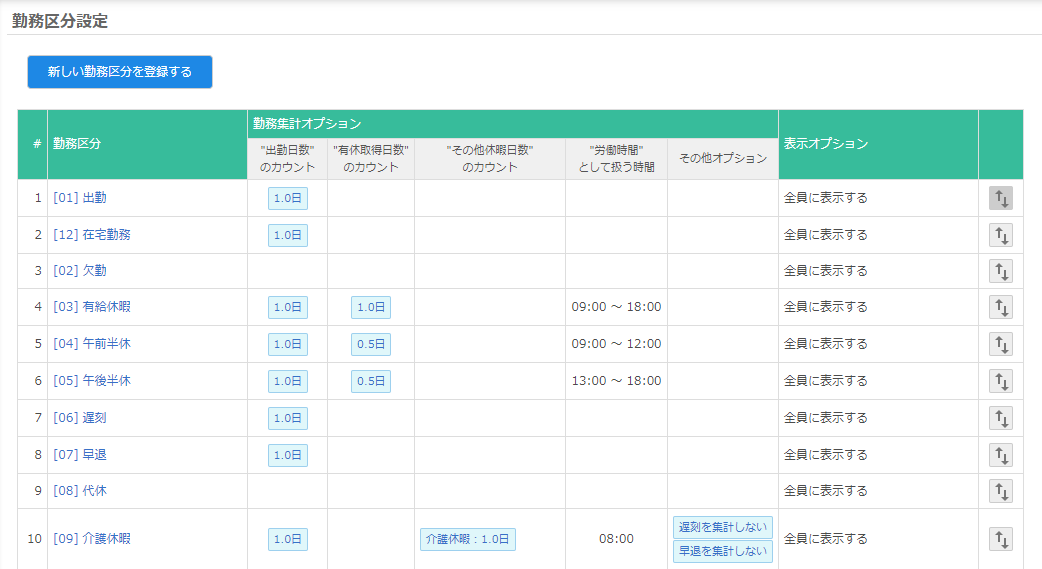Viewport: 1042px width, 569px height.
Task: Open the [07] 早退 link
Action: 80,455
